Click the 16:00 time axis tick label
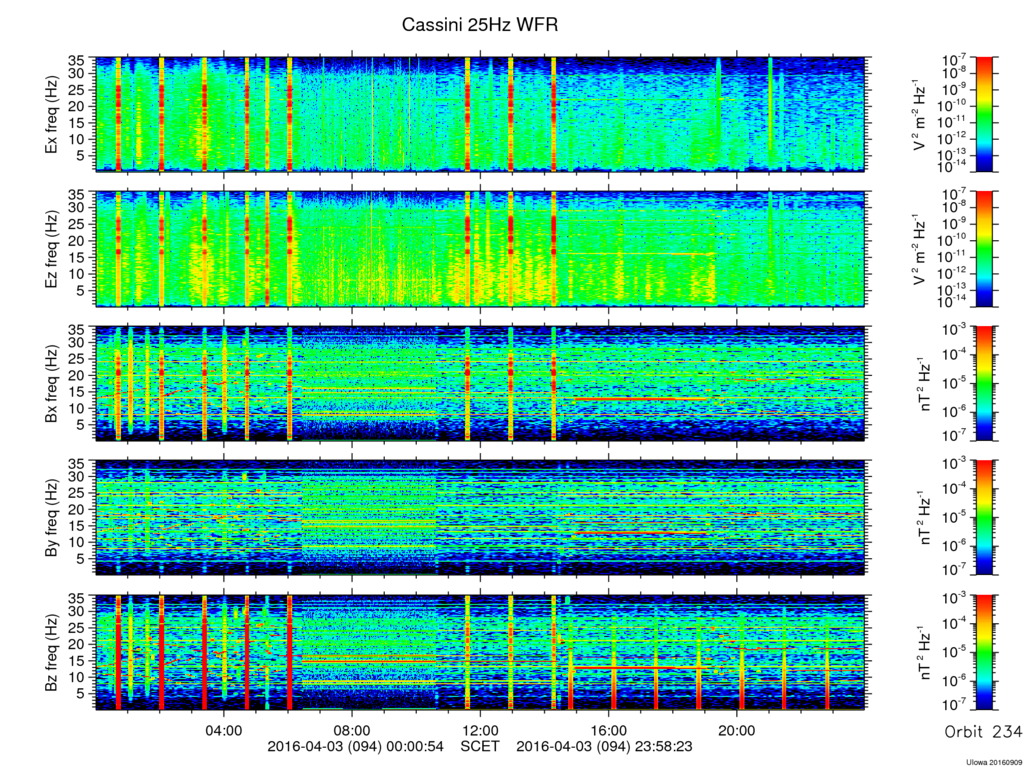Viewport: 1024px width, 767px height. coord(608,730)
